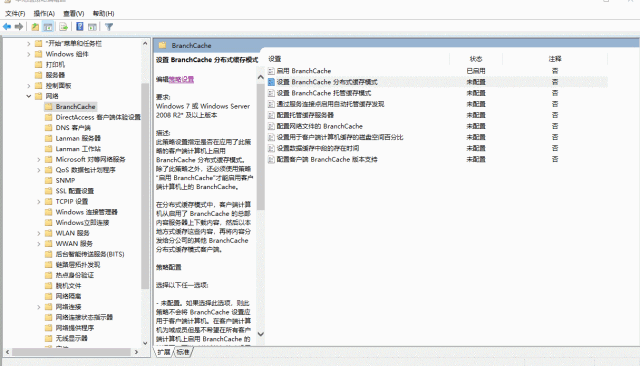Screen dimensions: 640x366
Task: Click tree pane scroll up arrow
Action: (145, 43)
